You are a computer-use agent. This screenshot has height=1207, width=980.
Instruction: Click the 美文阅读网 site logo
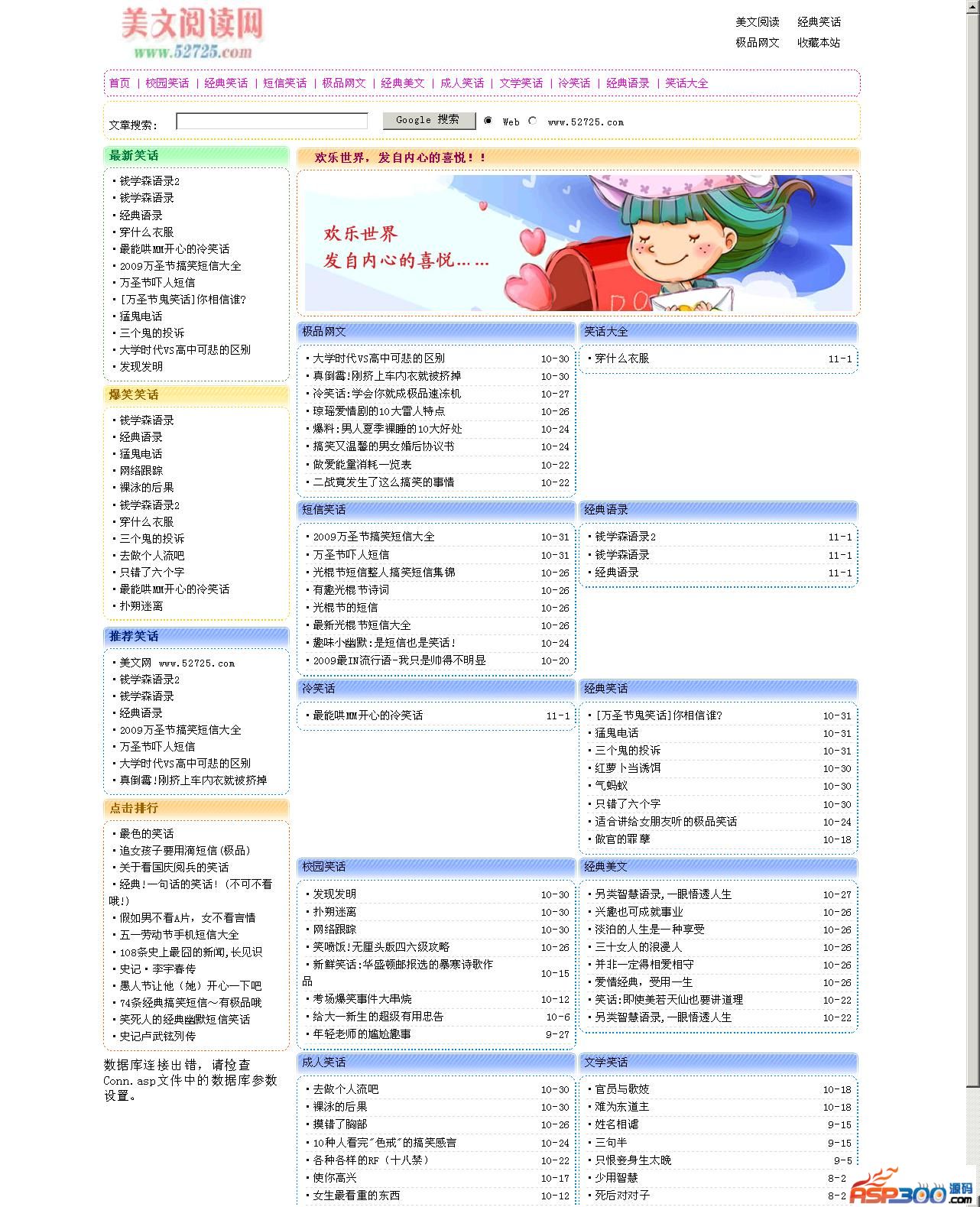point(192,33)
